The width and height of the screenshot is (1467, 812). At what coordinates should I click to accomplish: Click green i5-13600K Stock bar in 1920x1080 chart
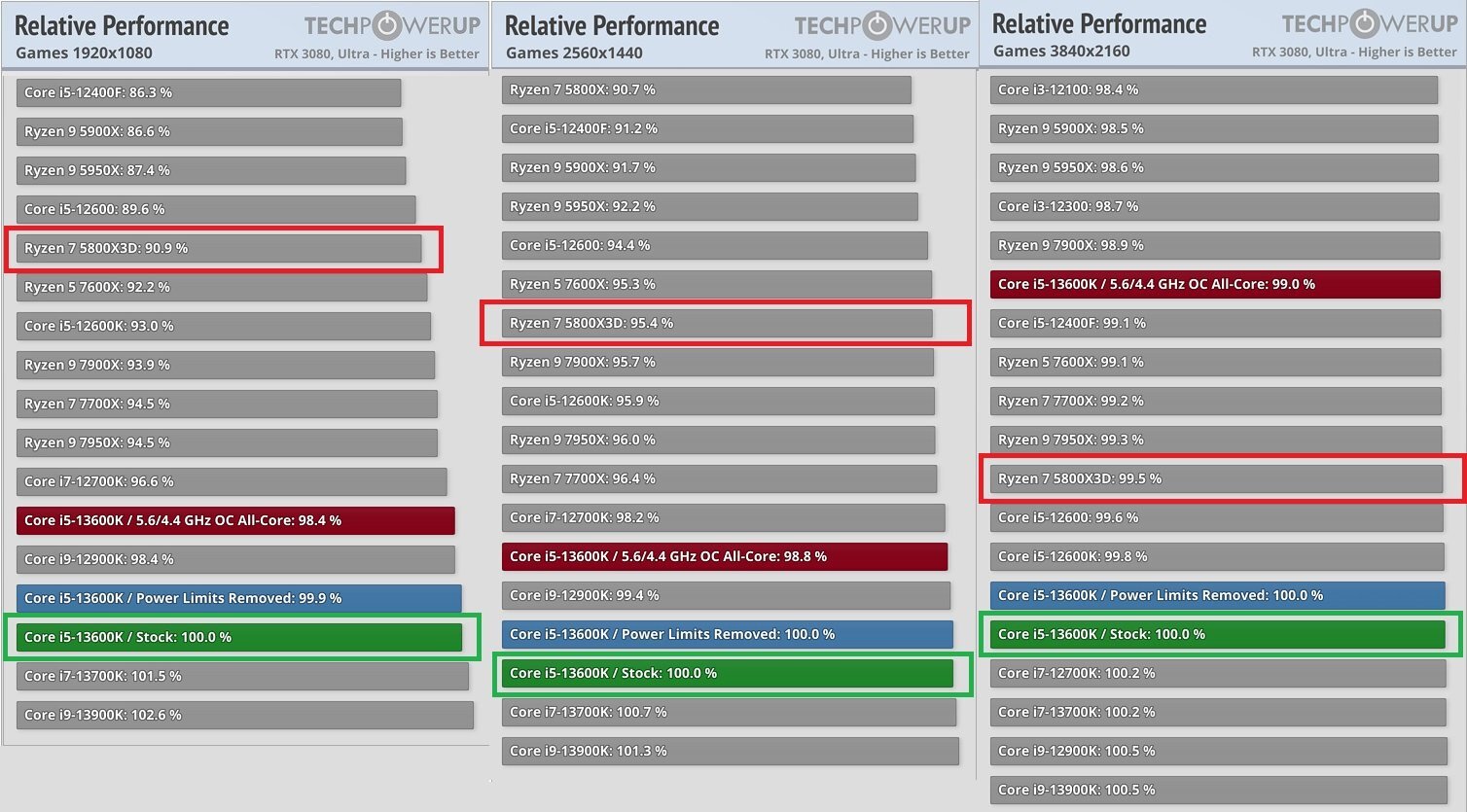pyautogui.click(x=239, y=637)
